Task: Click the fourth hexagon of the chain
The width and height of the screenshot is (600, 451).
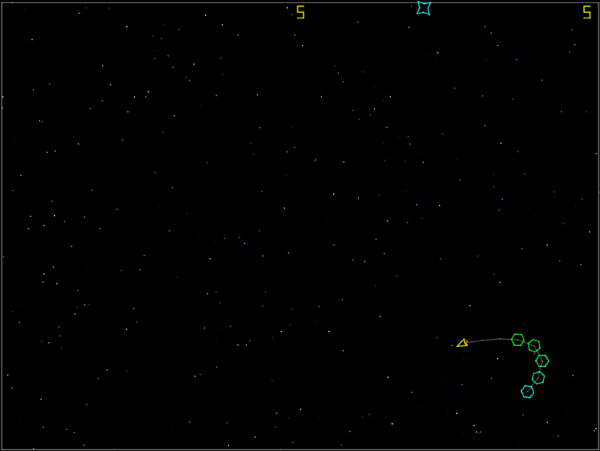Action: coord(538,378)
